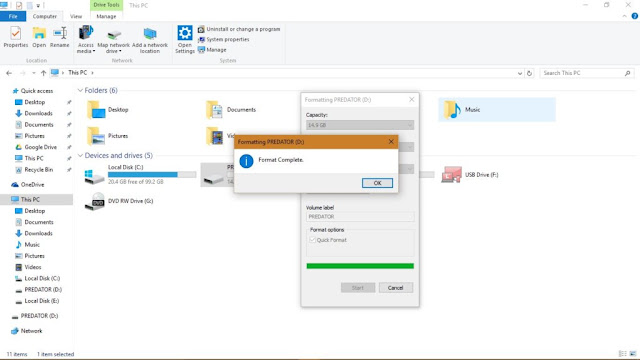Open the address bar history dropdown
Image resolution: width=640 pixels, height=360 pixels.
click(x=520, y=73)
